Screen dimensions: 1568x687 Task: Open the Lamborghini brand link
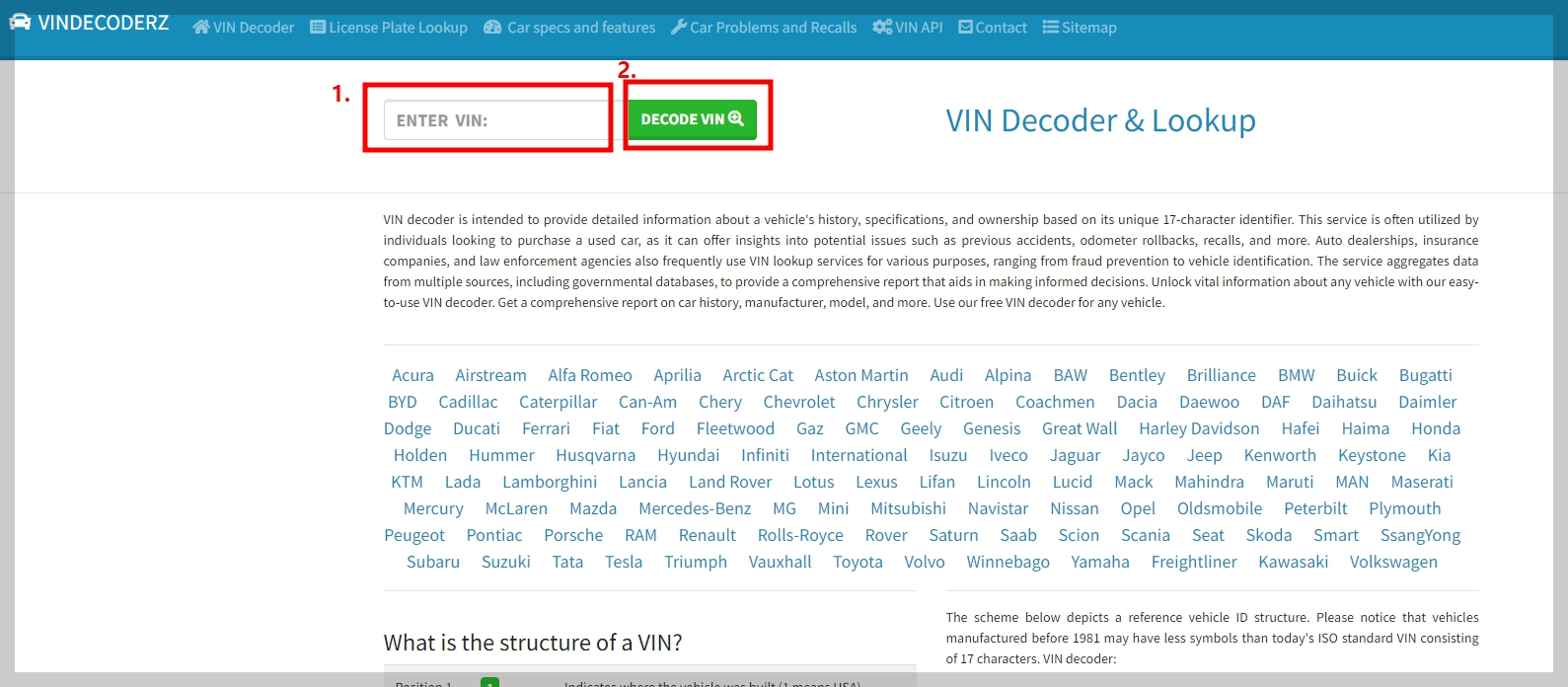[550, 483]
